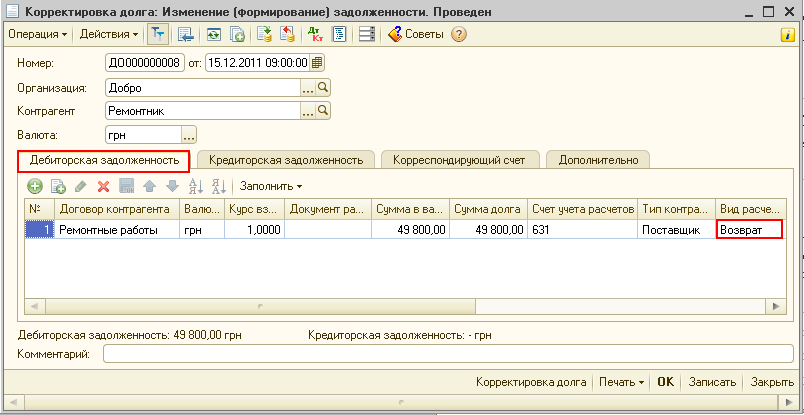Screen dimensions: 804x415
Task: Open selection list for Валюта (ellipsis)
Action: point(189,135)
